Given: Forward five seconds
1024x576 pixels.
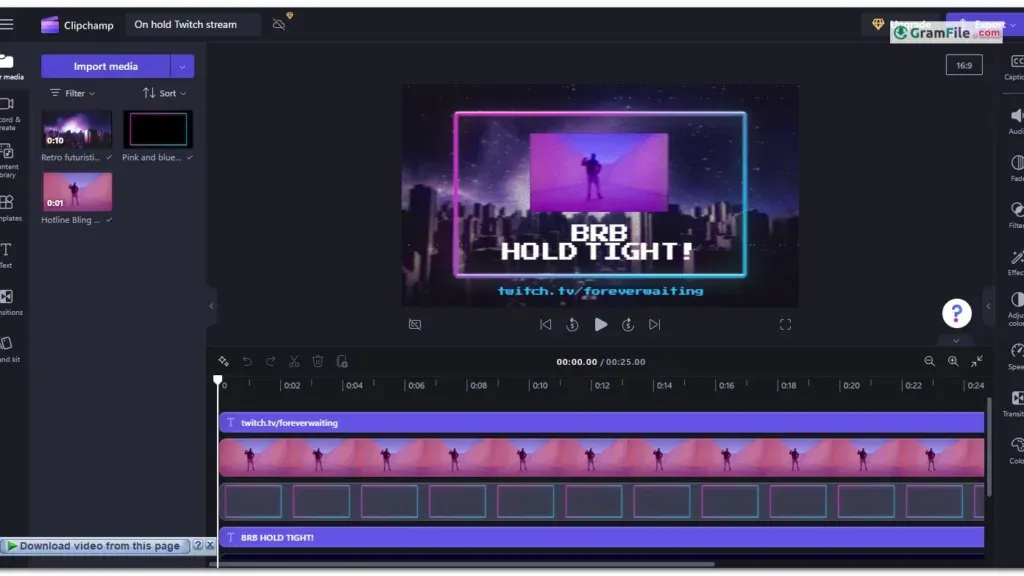Looking at the screenshot, I should [628, 325].
